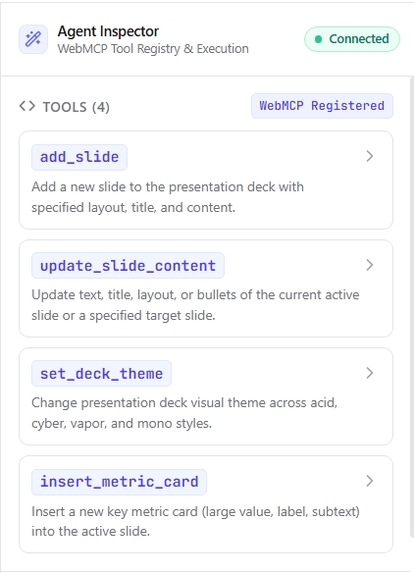The image size is (414, 573).
Task: Click description 'Add a new slide to the presentation deck'
Action: point(167,197)
